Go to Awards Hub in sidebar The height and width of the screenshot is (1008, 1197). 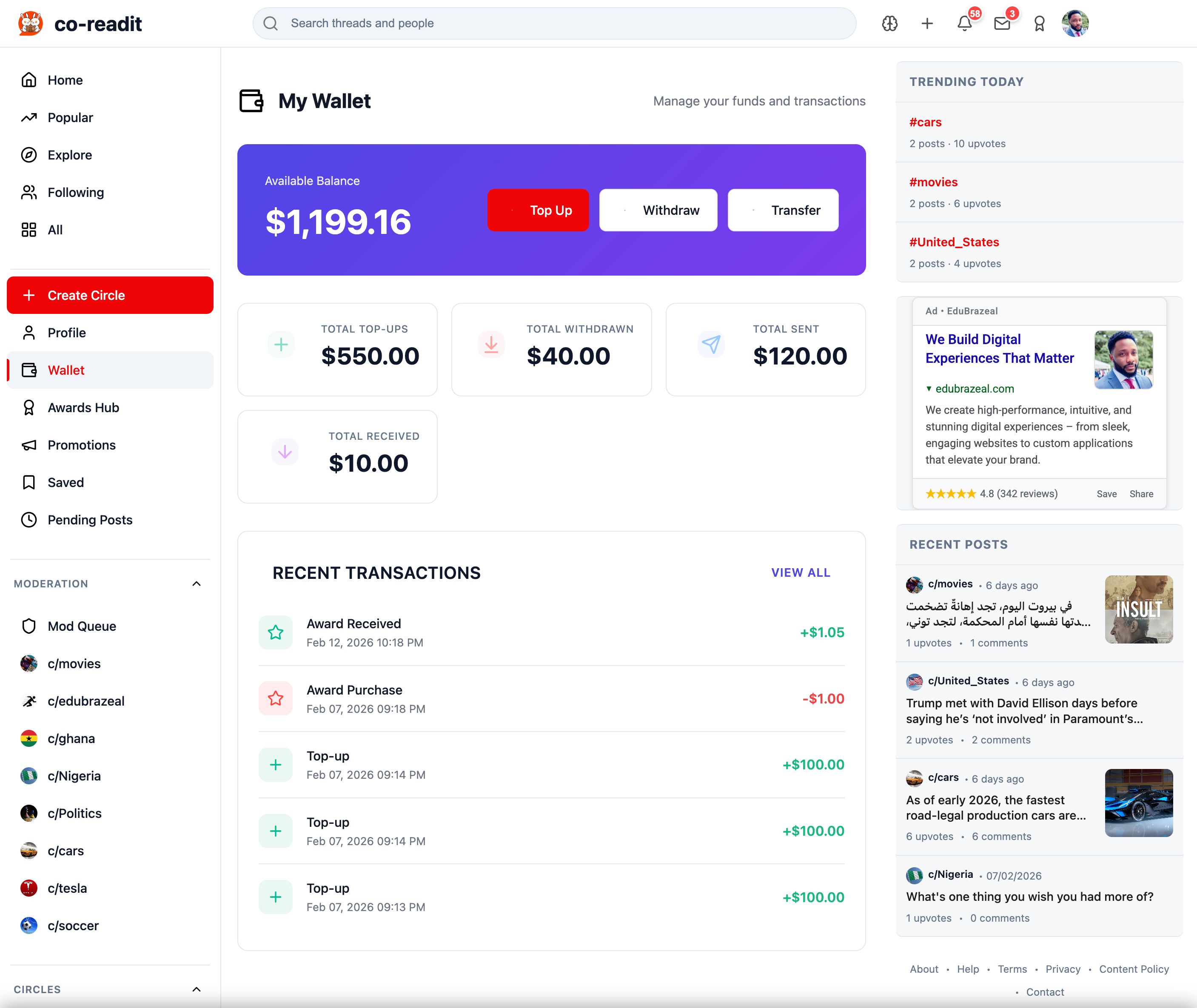coord(83,407)
